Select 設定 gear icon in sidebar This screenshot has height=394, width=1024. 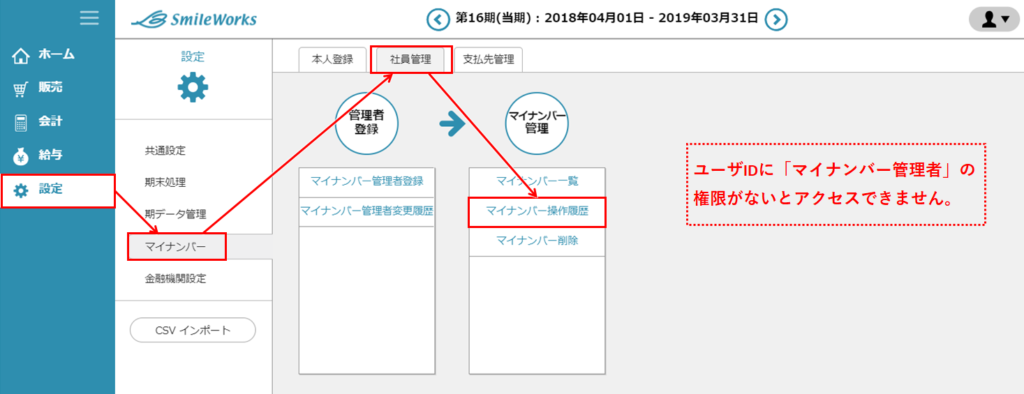[x=22, y=190]
